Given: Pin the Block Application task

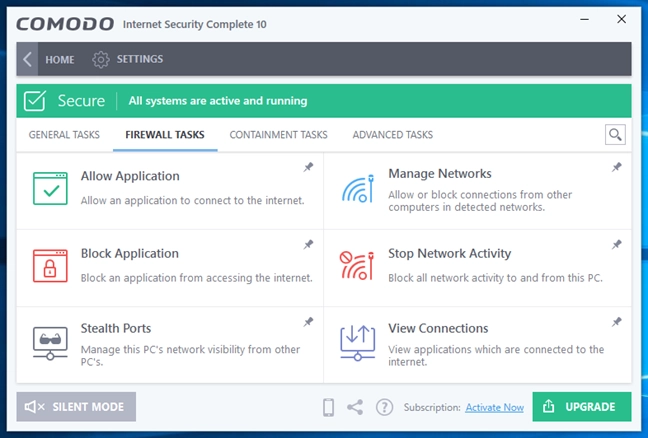Looking at the screenshot, I should tap(308, 245).
